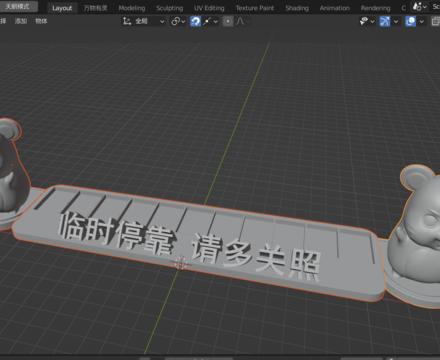
Task: Switch to the UV Editing tab
Action: click(209, 8)
